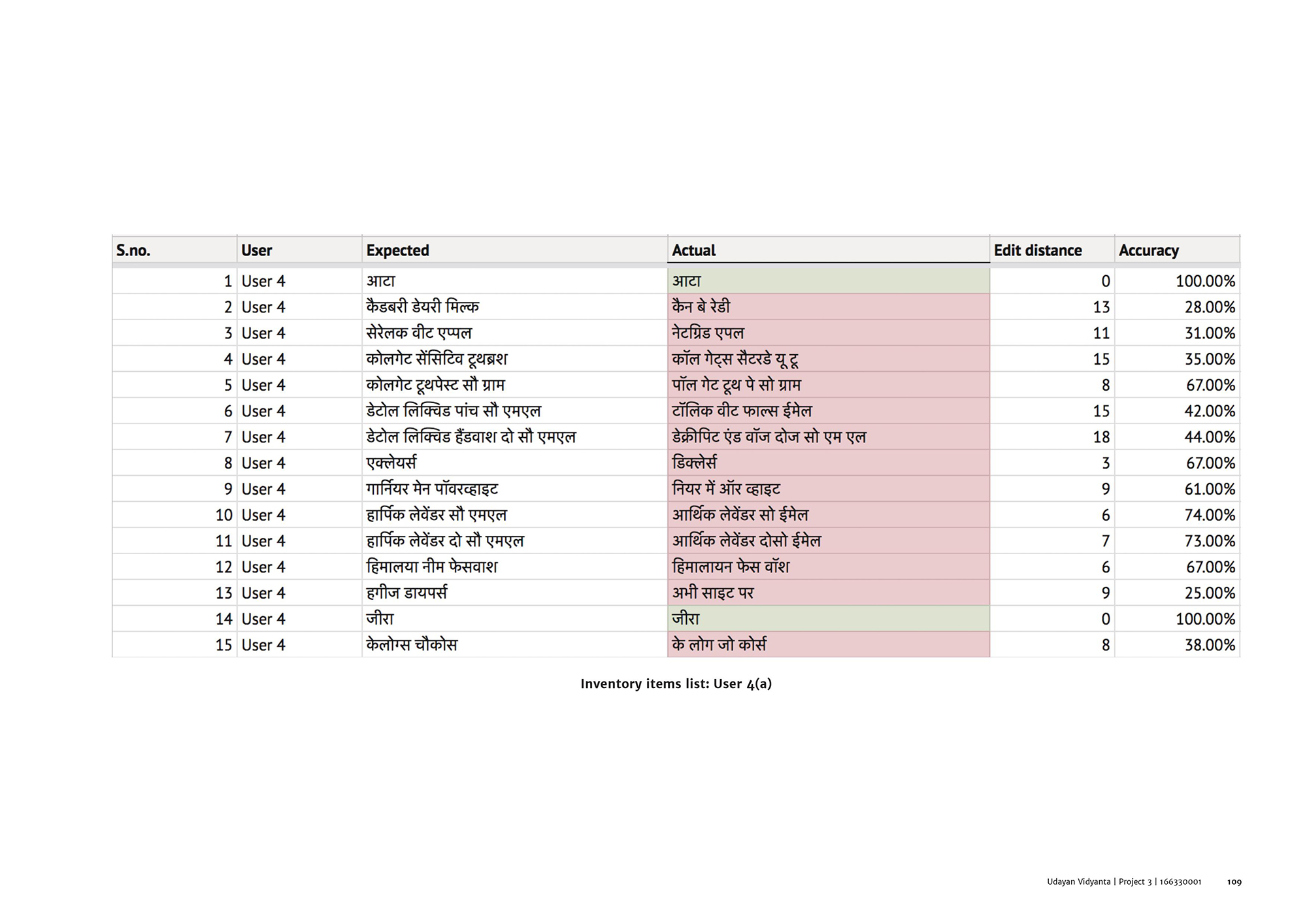The width and height of the screenshot is (1307, 924).
Task: Select green Actual cell in row 1
Action: coord(828,281)
